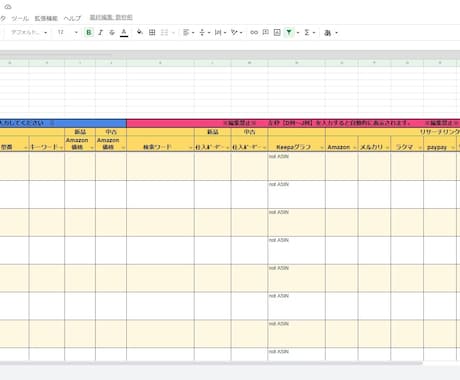Toggle italic text formatting
Image resolution: width=460 pixels, height=380 pixels.
[x=101, y=32]
